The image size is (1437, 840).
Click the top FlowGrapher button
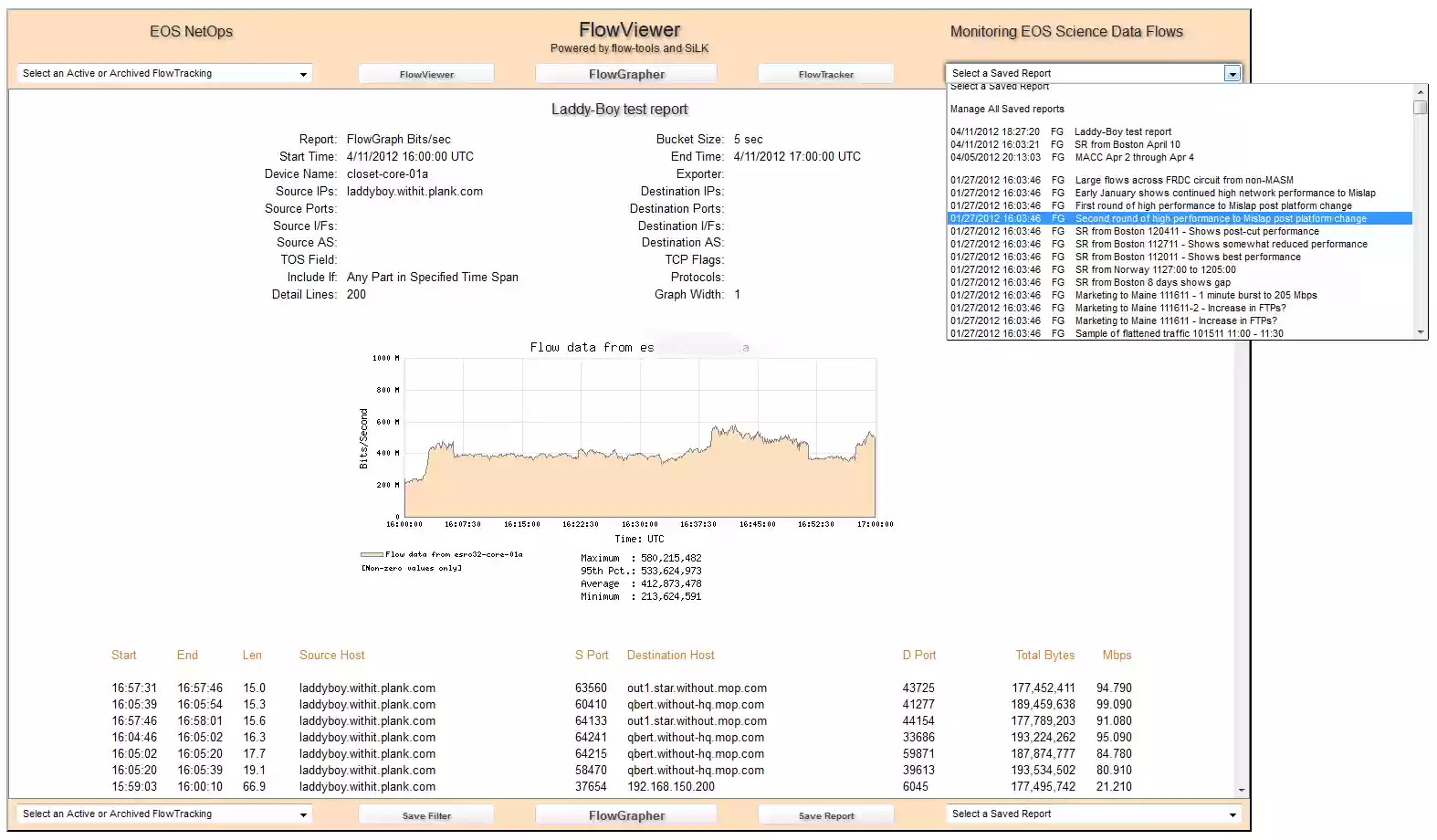click(x=626, y=75)
